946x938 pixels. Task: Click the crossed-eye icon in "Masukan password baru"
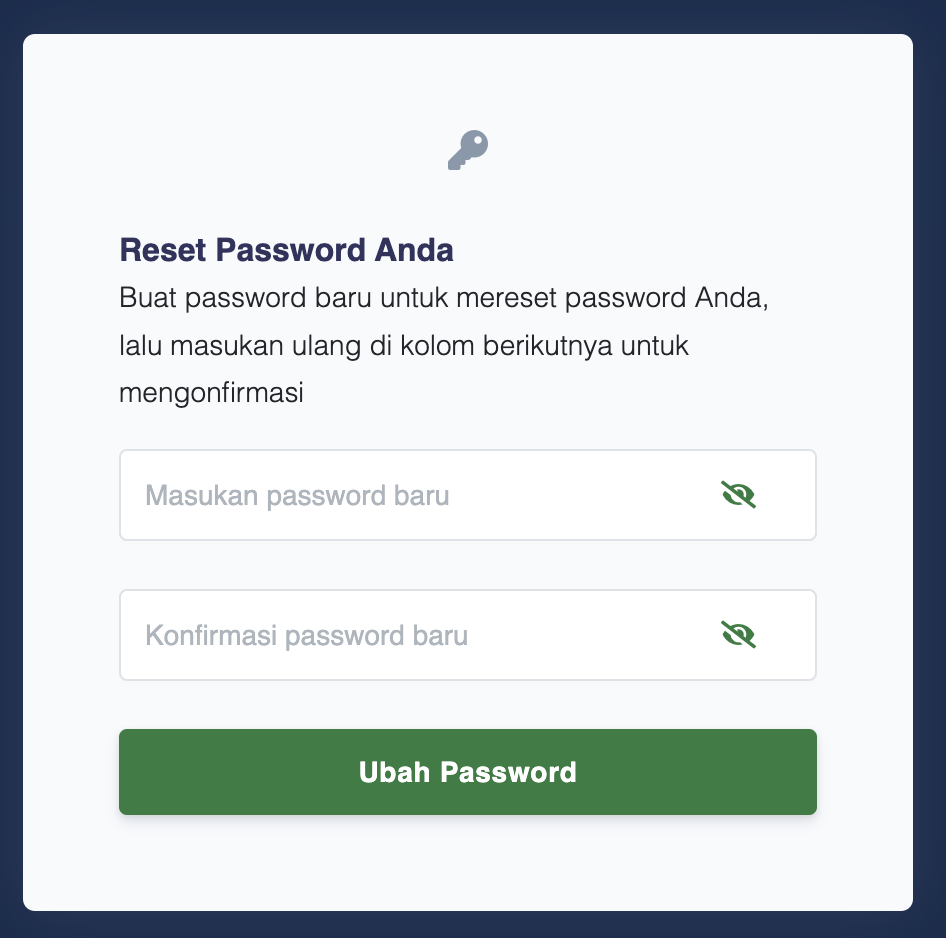coord(738,494)
